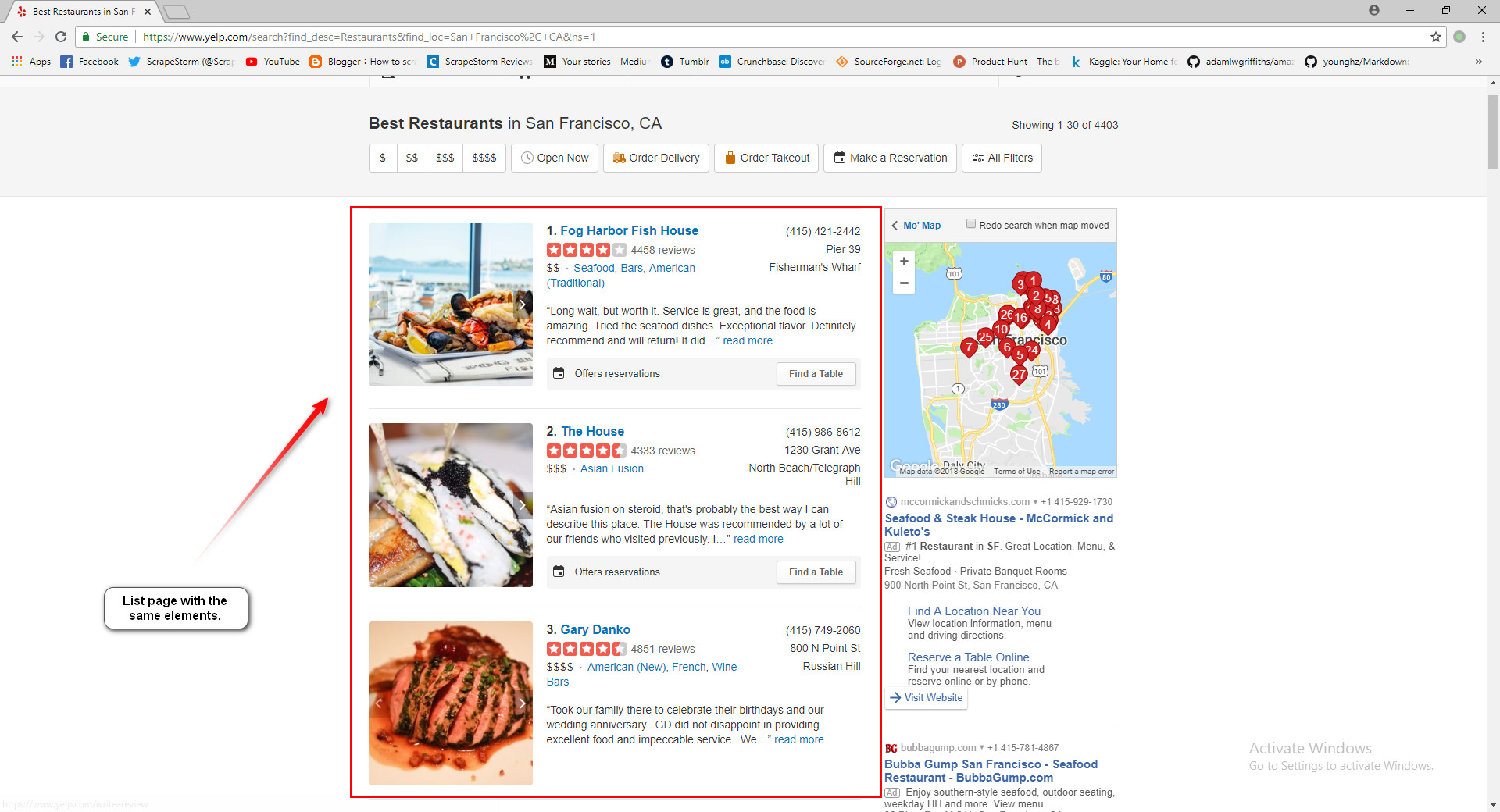Open a new browser tab

(177, 12)
